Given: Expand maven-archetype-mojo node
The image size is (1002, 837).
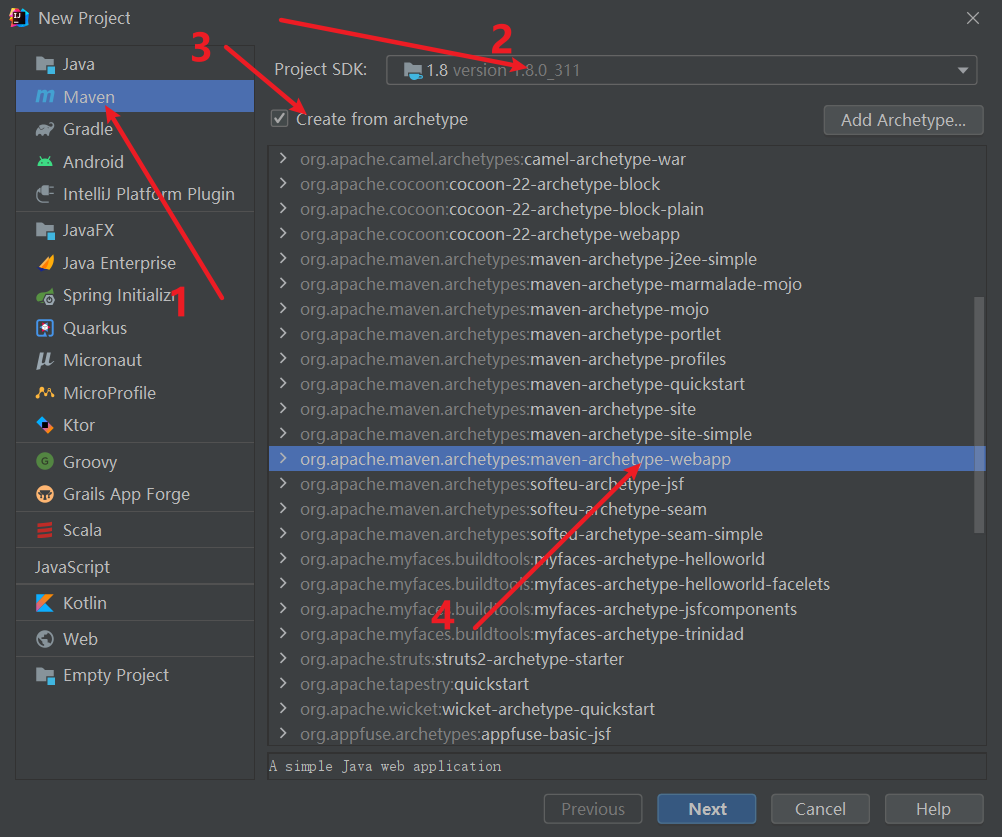Looking at the screenshot, I should pyautogui.click(x=283, y=309).
